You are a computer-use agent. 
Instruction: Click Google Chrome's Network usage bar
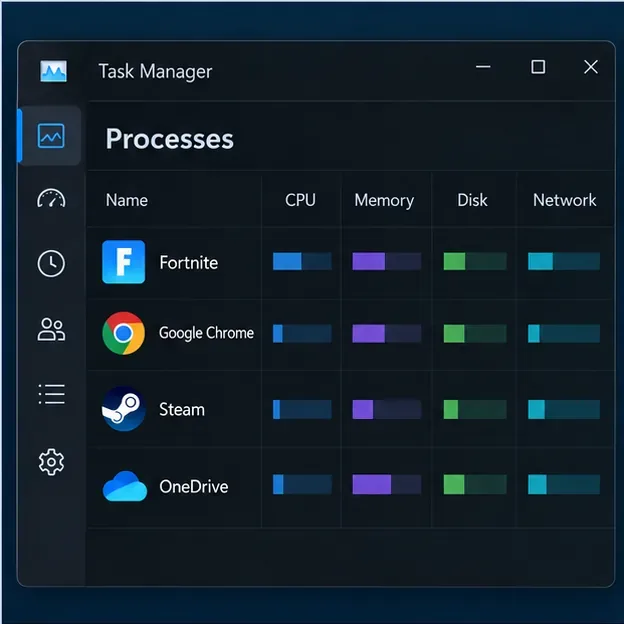tap(564, 333)
